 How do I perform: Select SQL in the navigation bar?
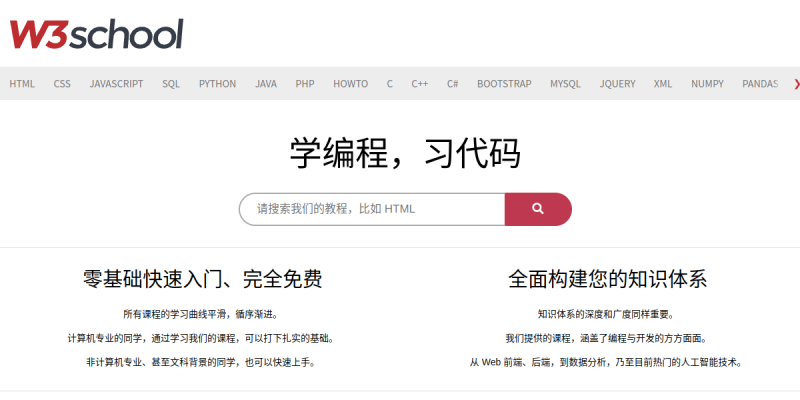[x=171, y=84]
